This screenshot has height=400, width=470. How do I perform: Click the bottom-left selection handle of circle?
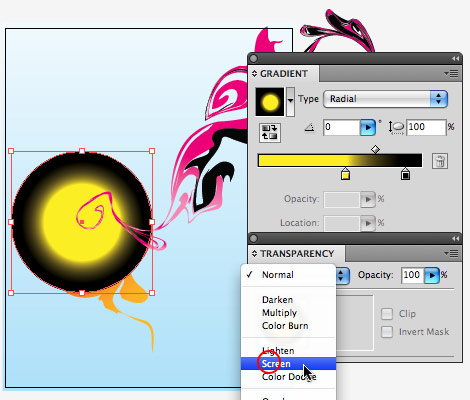tap(11, 293)
